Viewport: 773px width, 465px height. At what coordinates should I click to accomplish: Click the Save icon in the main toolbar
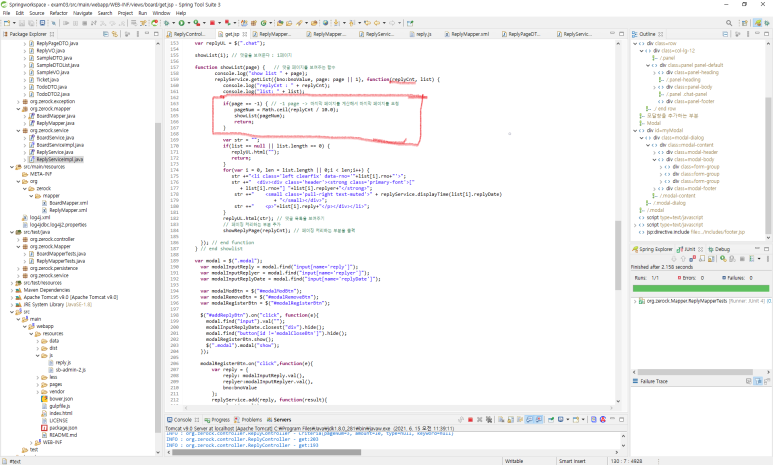pyautogui.click(x=22, y=23)
